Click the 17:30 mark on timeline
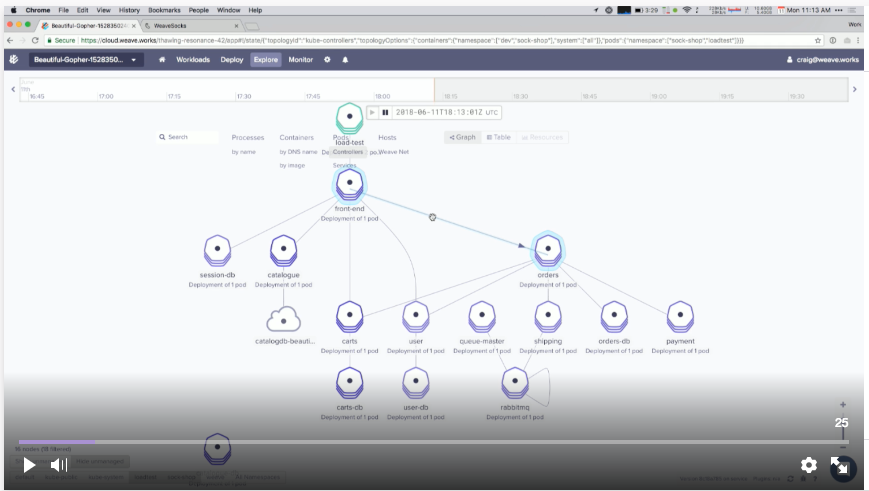869x491 pixels. pyautogui.click(x=244, y=96)
